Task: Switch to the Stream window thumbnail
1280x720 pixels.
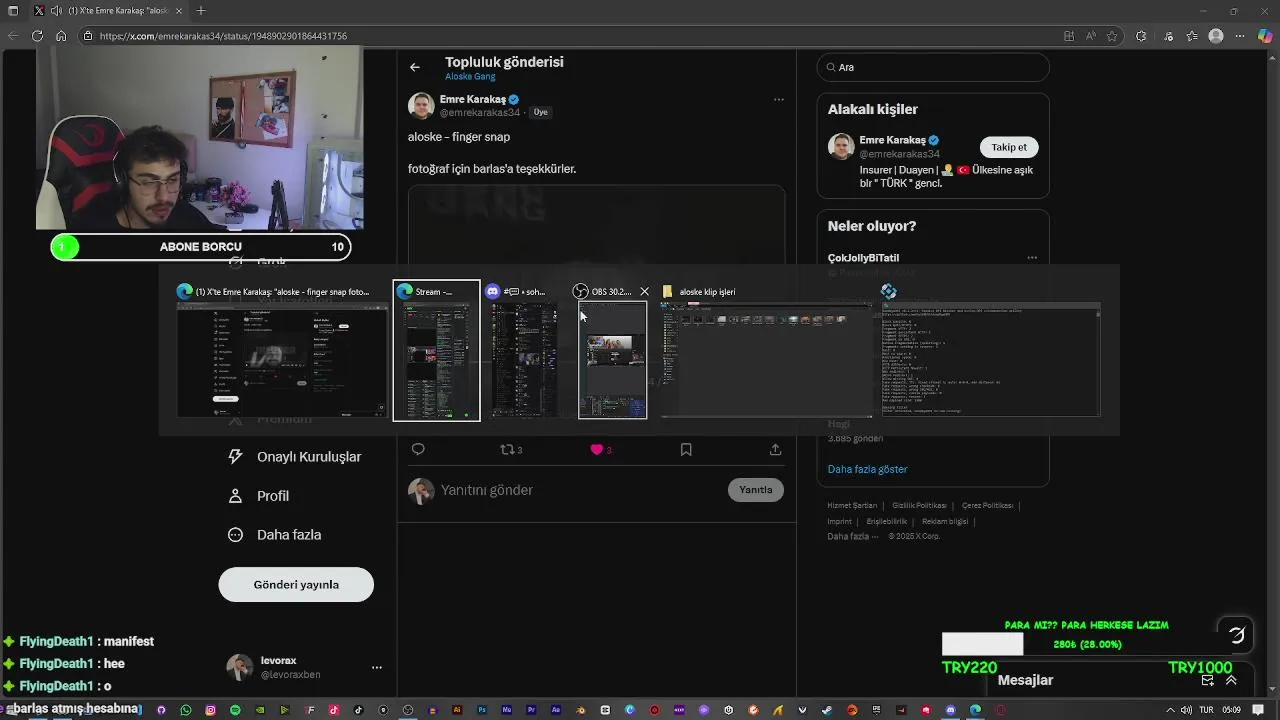Action: point(436,360)
